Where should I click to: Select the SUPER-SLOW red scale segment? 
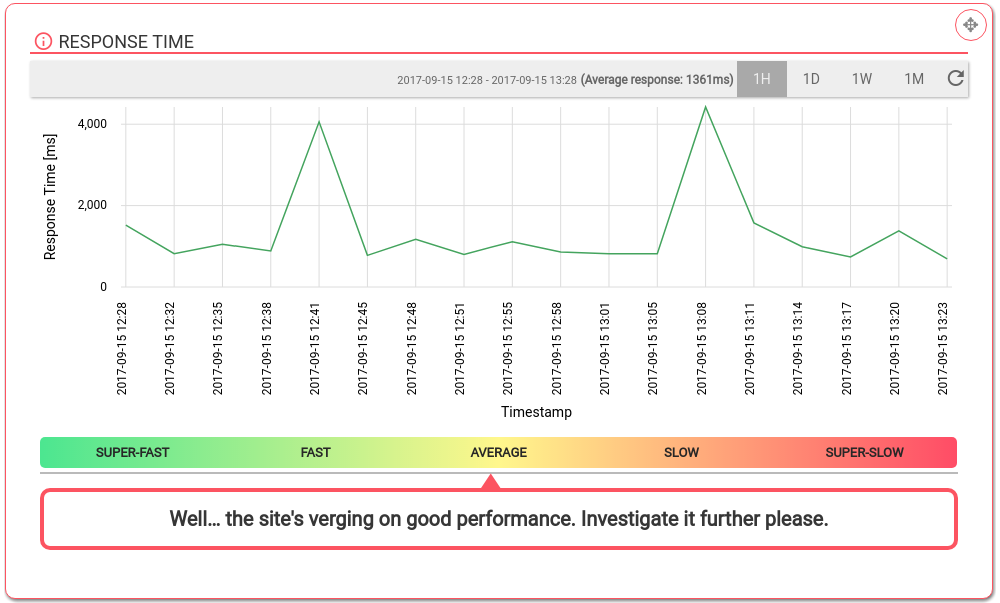pos(864,452)
